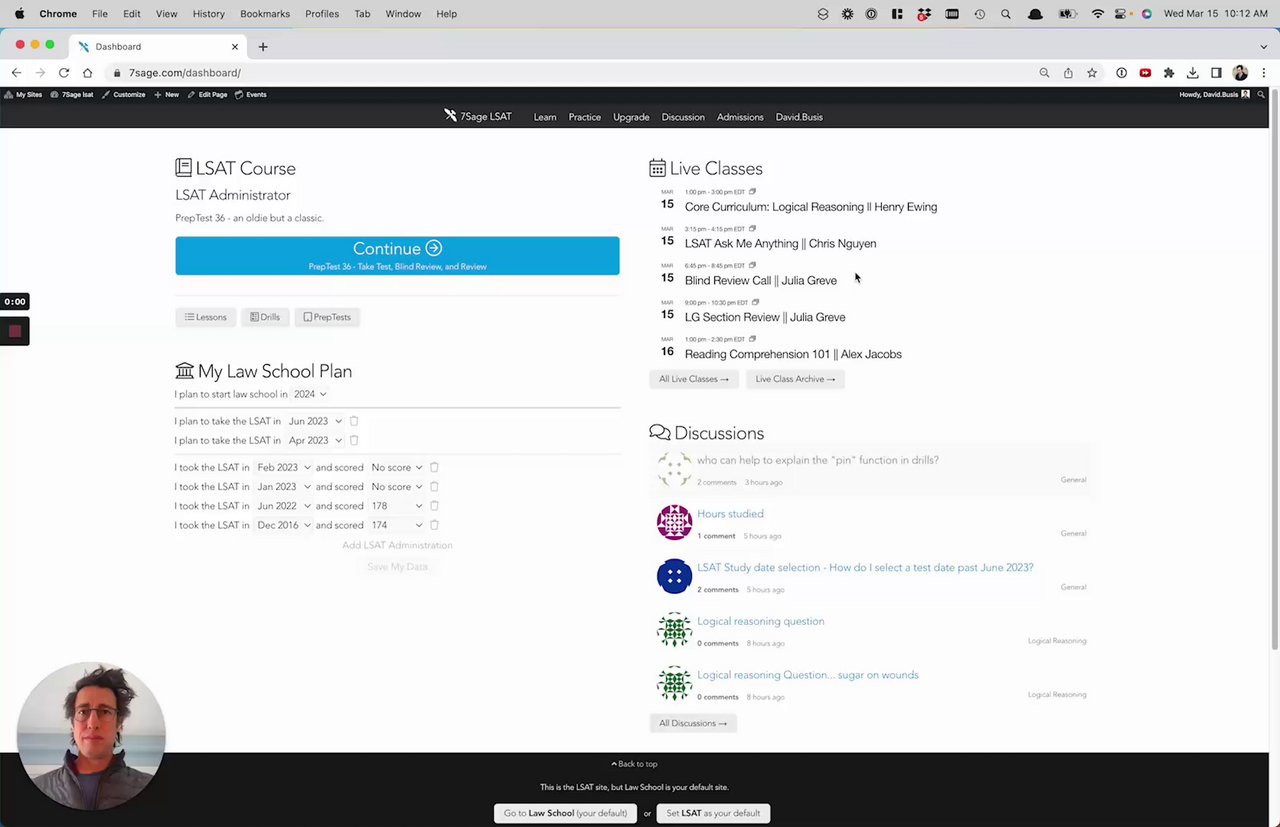This screenshot has height=827, width=1280.
Task: Open LG Section Review Julia Greve class
Action: coord(765,317)
